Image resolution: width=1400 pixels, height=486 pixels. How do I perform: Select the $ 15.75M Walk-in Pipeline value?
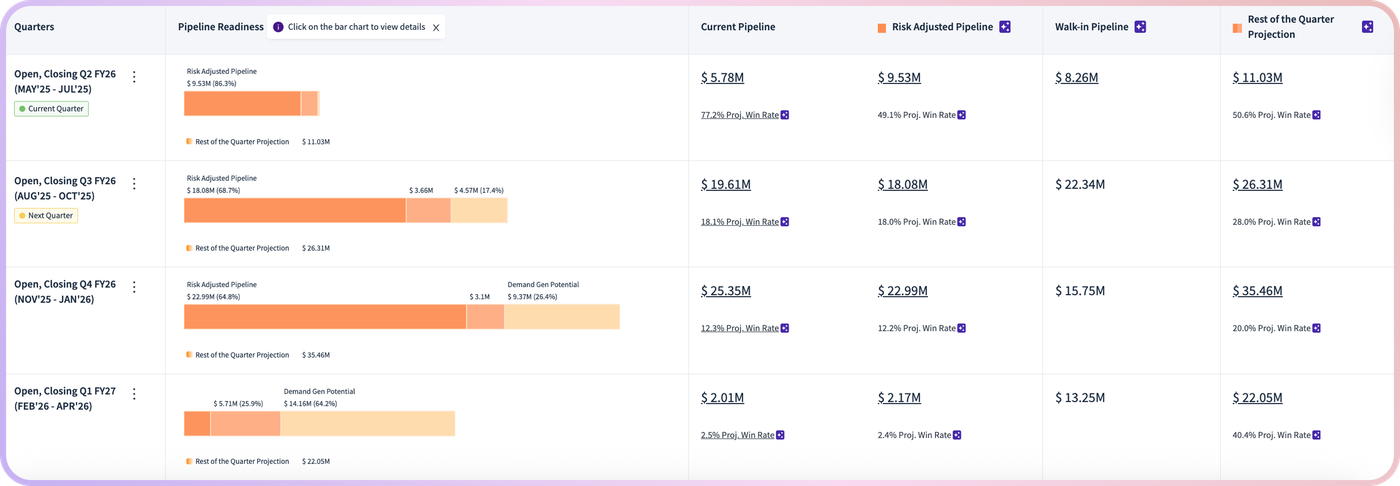click(x=1080, y=291)
